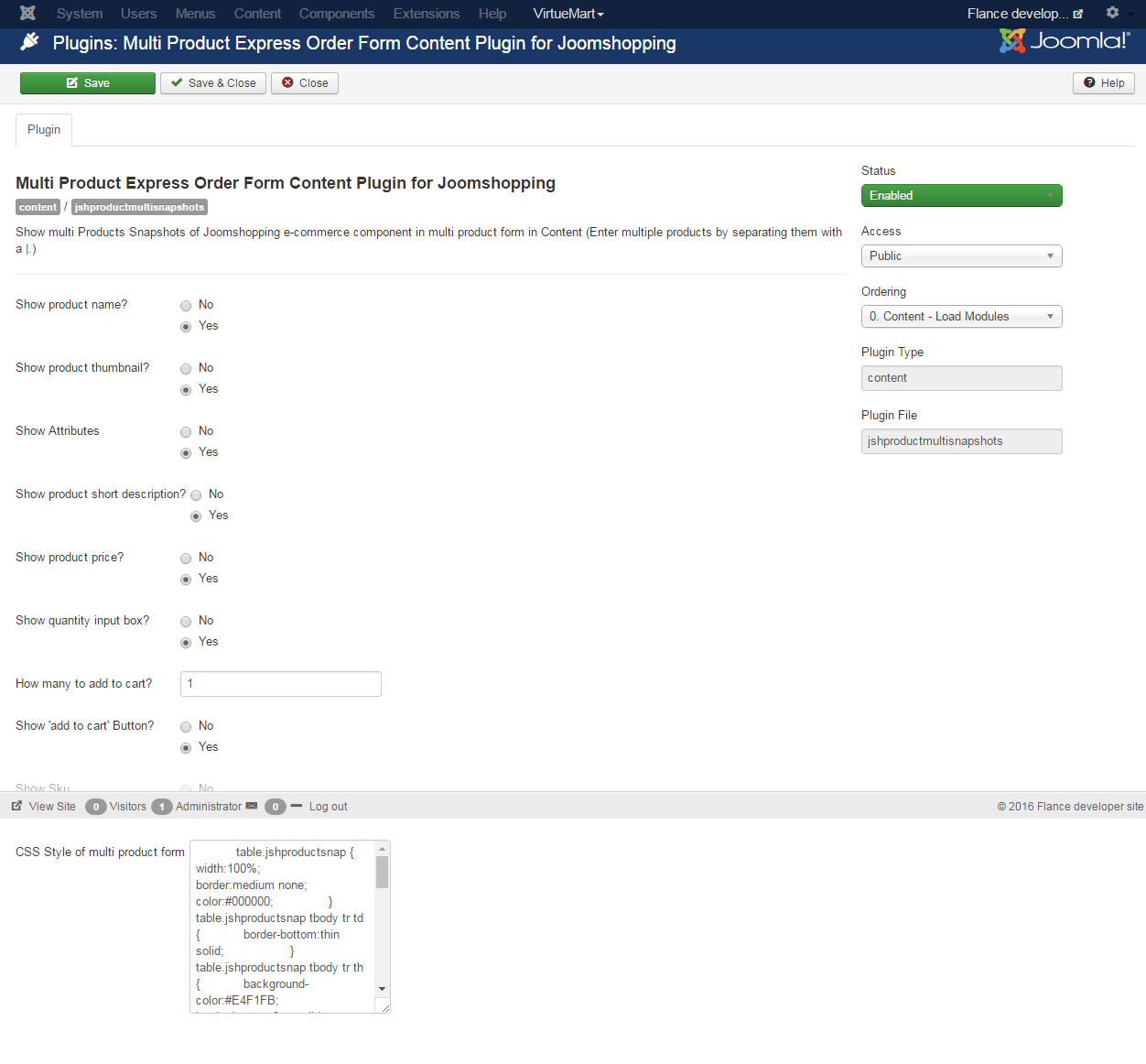Viewport: 1146px width, 1064px height.
Task: Select No for Show product thumbnail
Action: (186, 369)
